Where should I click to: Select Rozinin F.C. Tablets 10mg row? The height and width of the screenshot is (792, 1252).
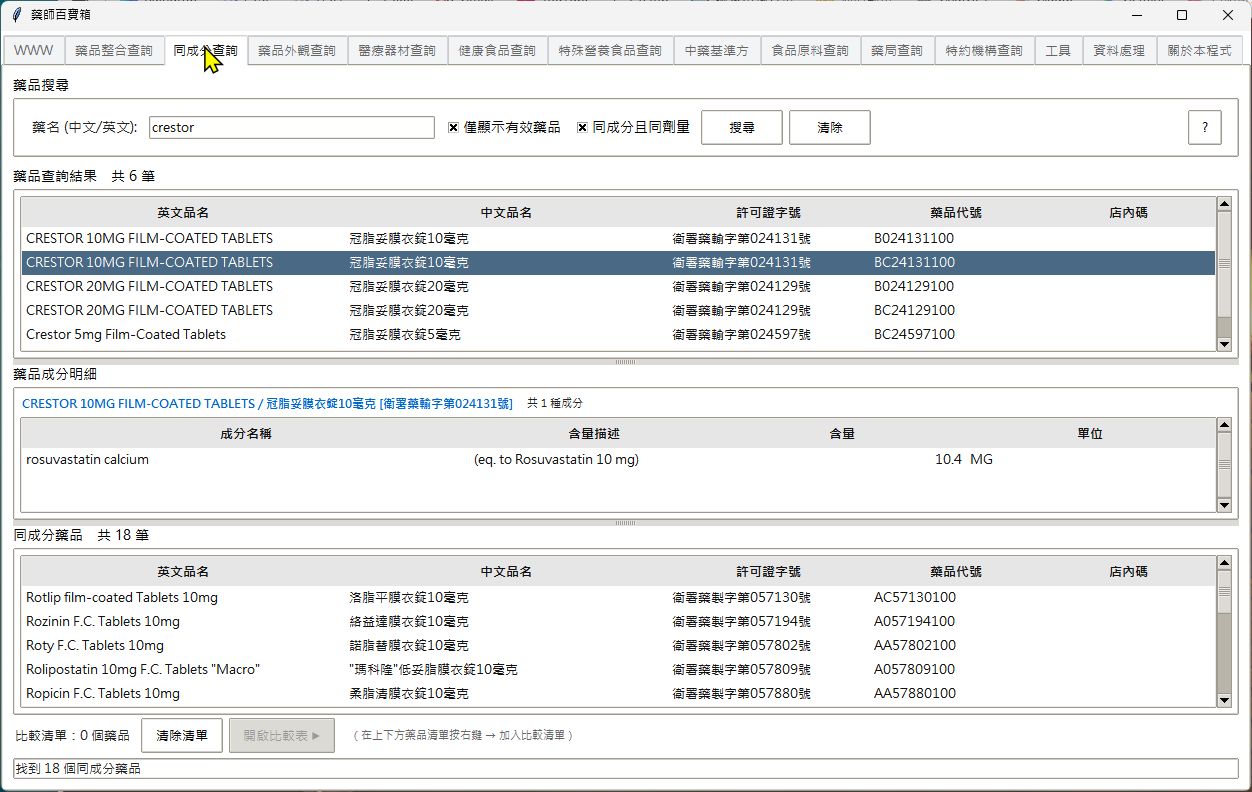pos(618,621)
